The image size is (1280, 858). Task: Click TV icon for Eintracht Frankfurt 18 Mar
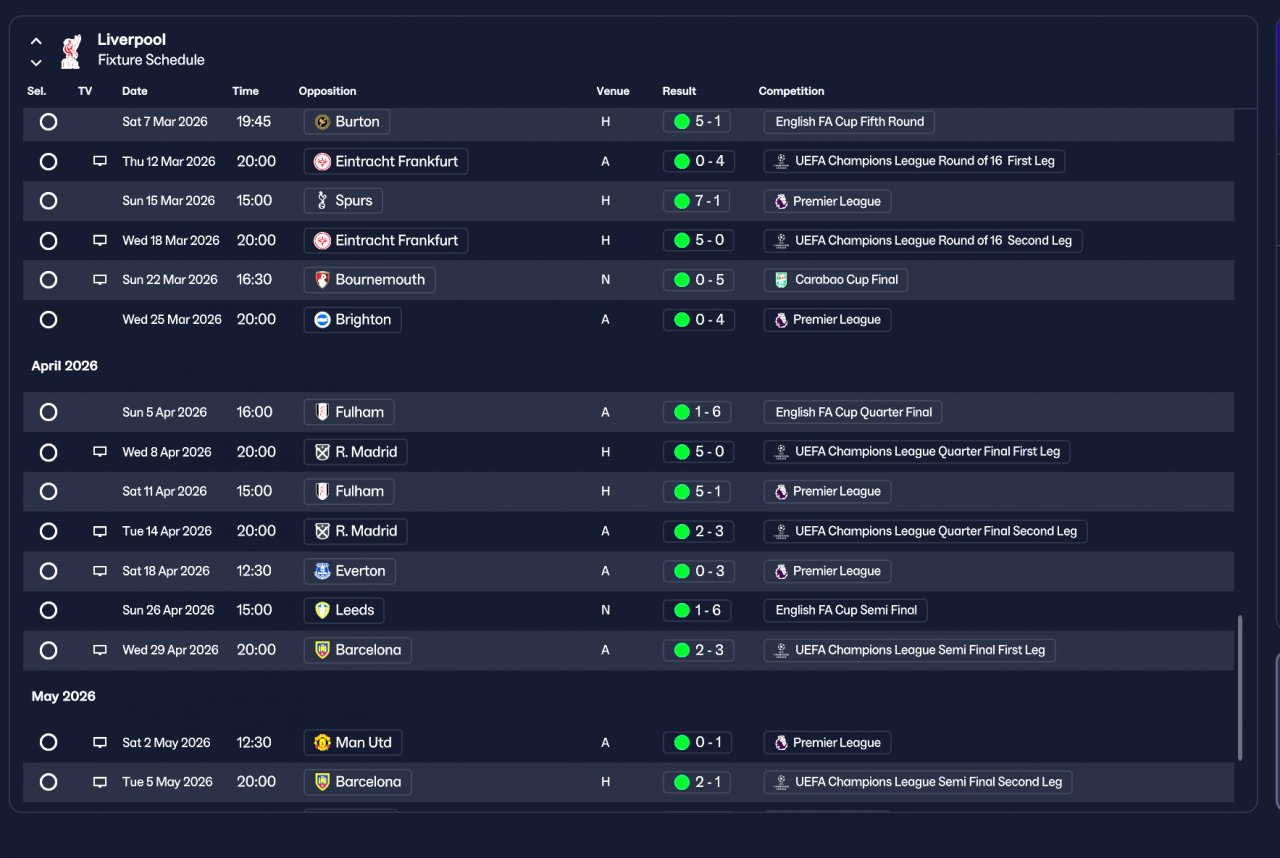[x=100, y=240]
